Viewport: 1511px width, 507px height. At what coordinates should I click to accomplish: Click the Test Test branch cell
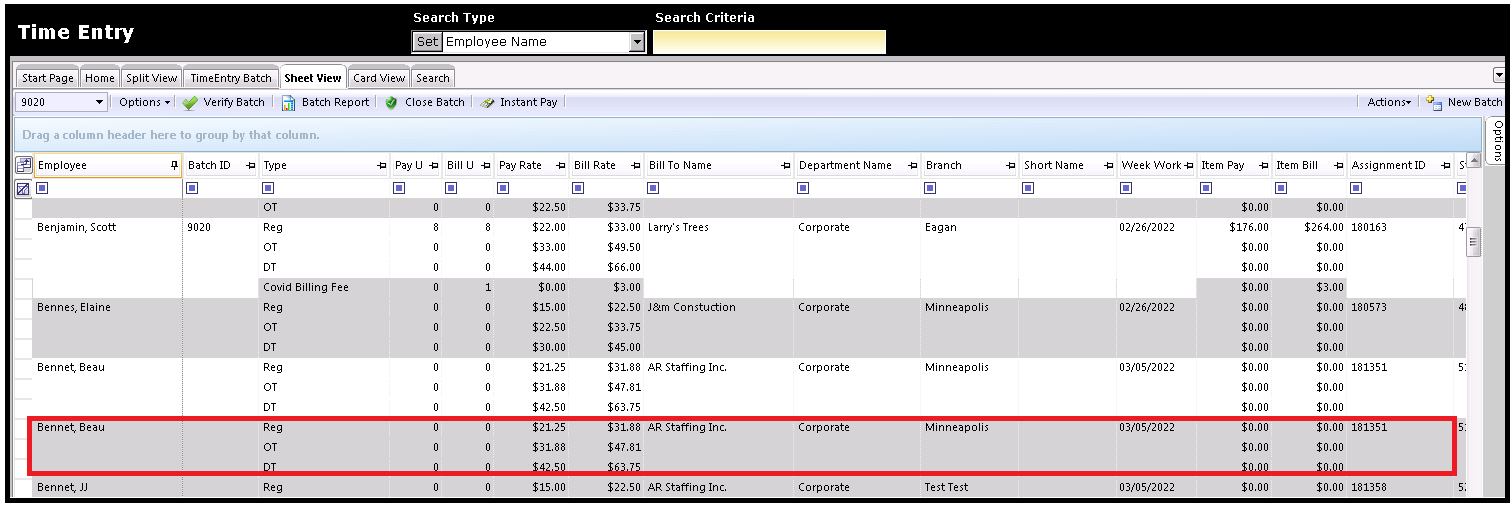970,487
